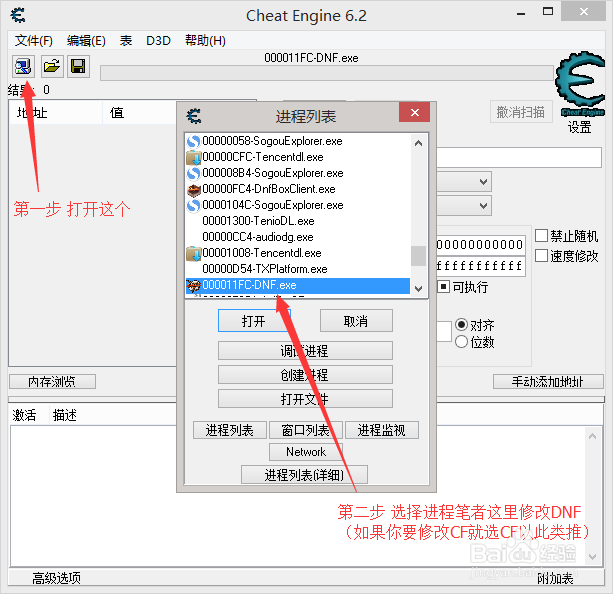Enable the 禁止随机 checkbox

click(541, 236)
